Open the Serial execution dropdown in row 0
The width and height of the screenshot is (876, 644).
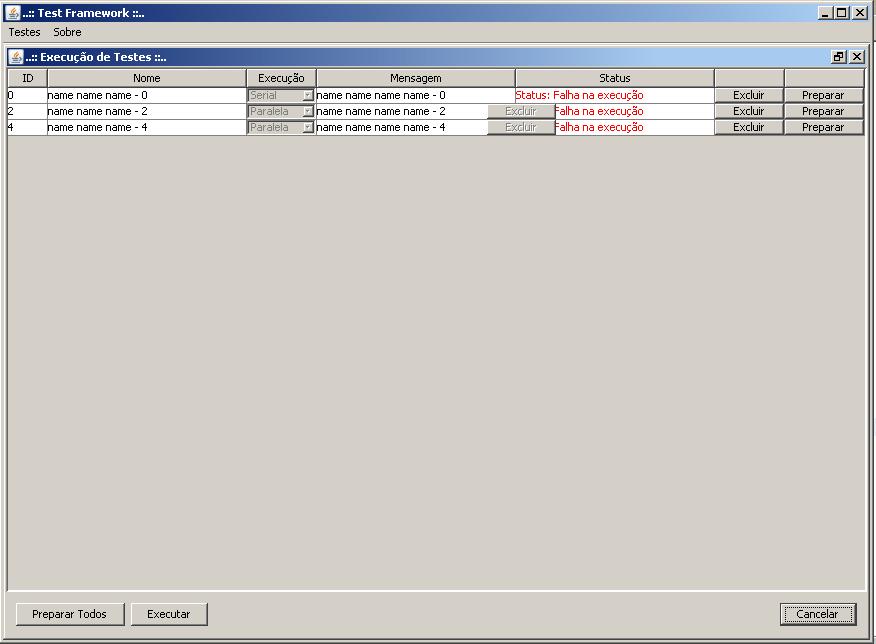click(x=281, y=96)
